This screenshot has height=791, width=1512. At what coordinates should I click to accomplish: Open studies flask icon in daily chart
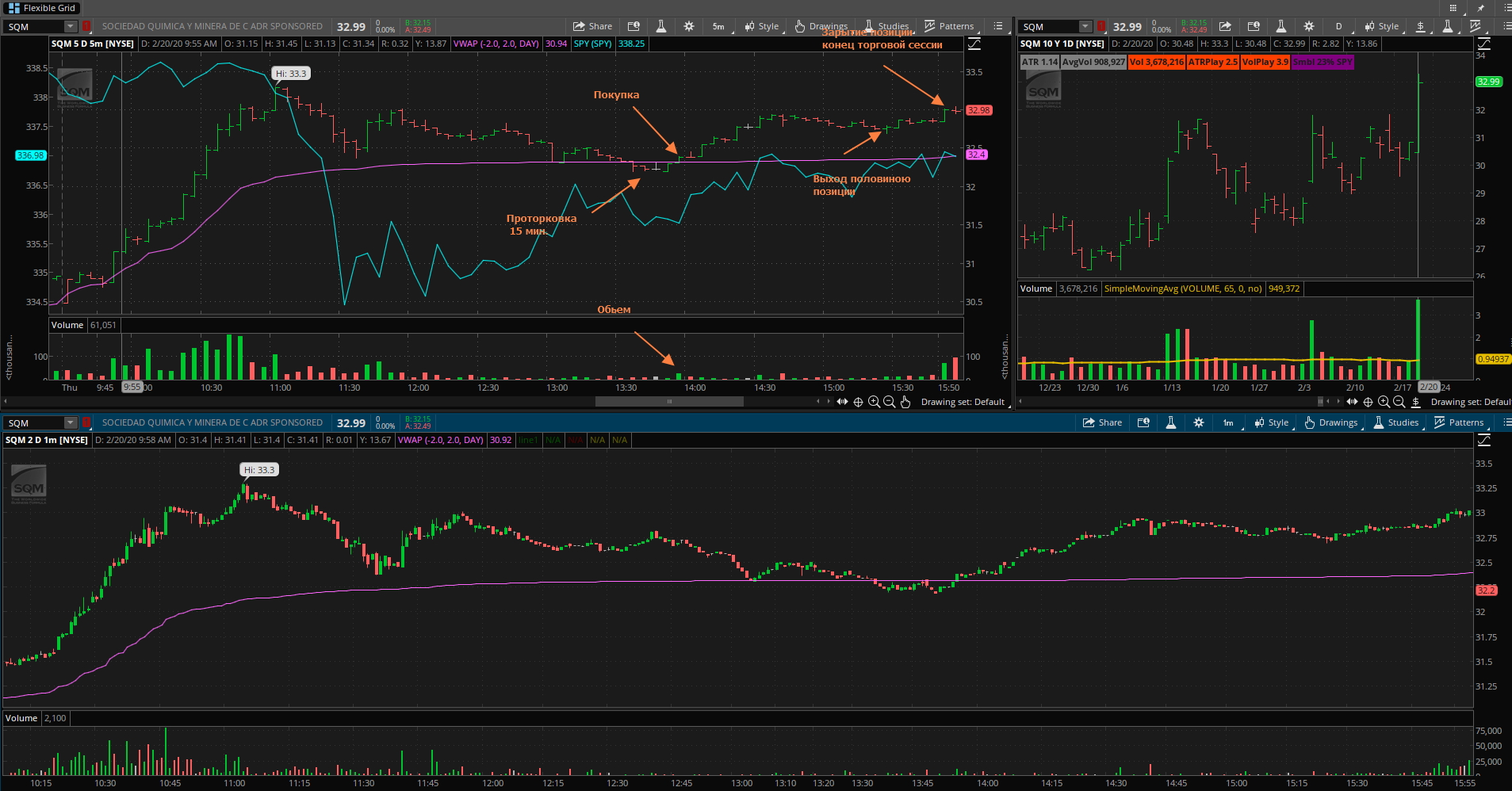1448,26
